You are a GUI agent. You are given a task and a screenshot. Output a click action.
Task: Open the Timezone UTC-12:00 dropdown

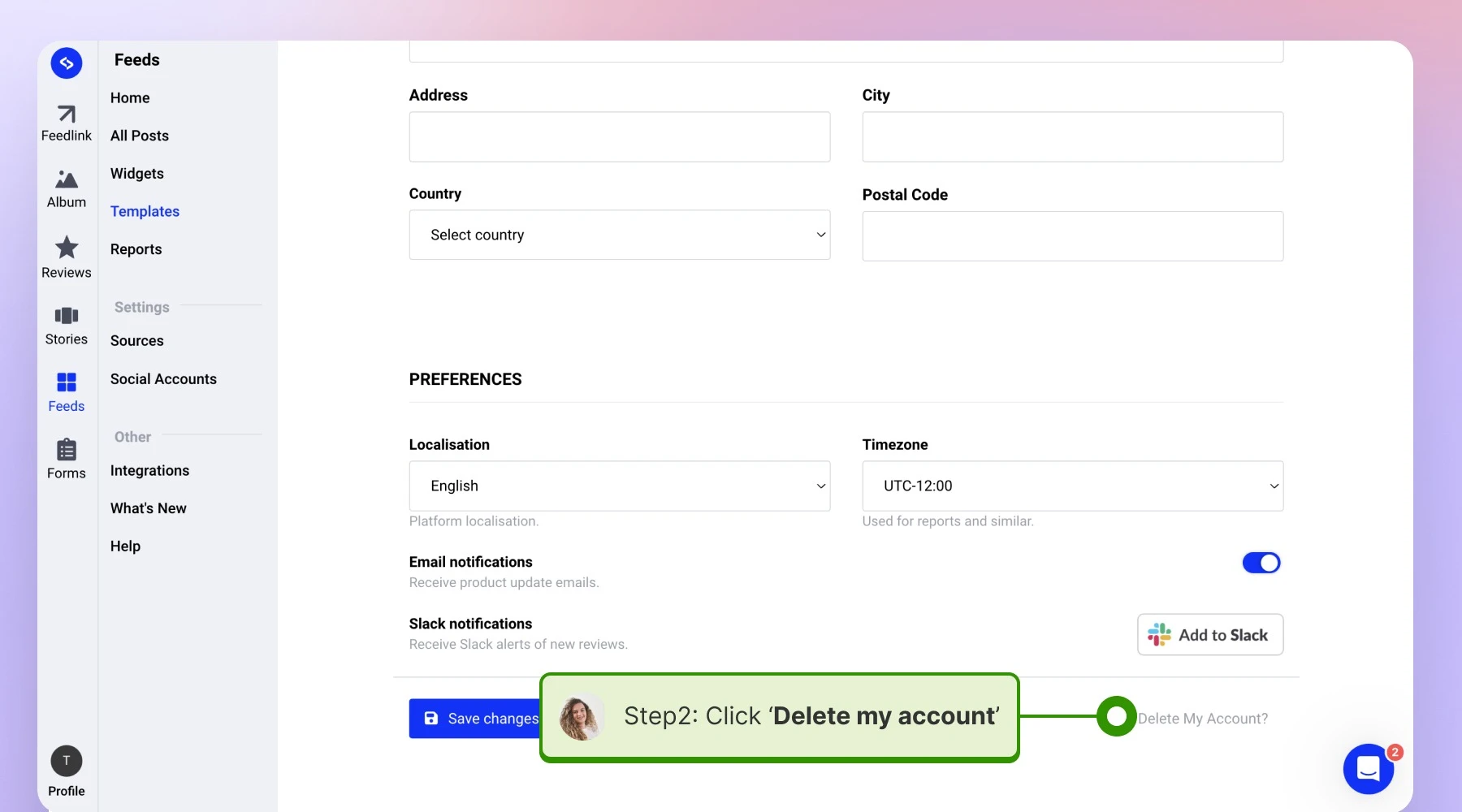(1073, 486)
